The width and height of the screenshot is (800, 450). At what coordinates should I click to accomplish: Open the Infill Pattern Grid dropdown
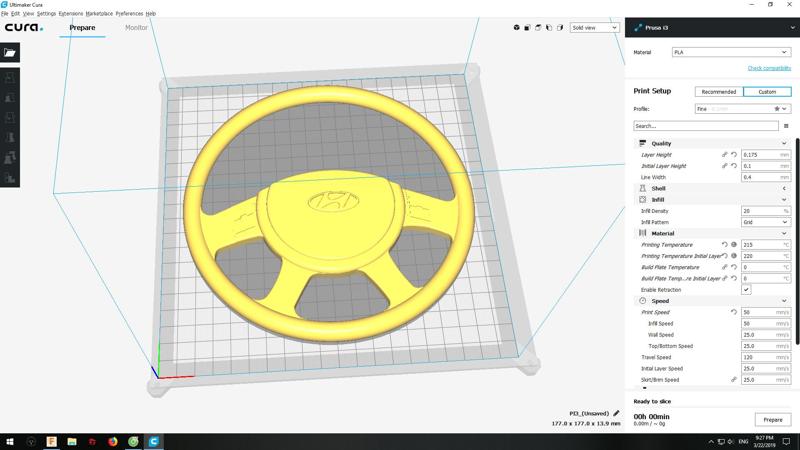(766, 222)
